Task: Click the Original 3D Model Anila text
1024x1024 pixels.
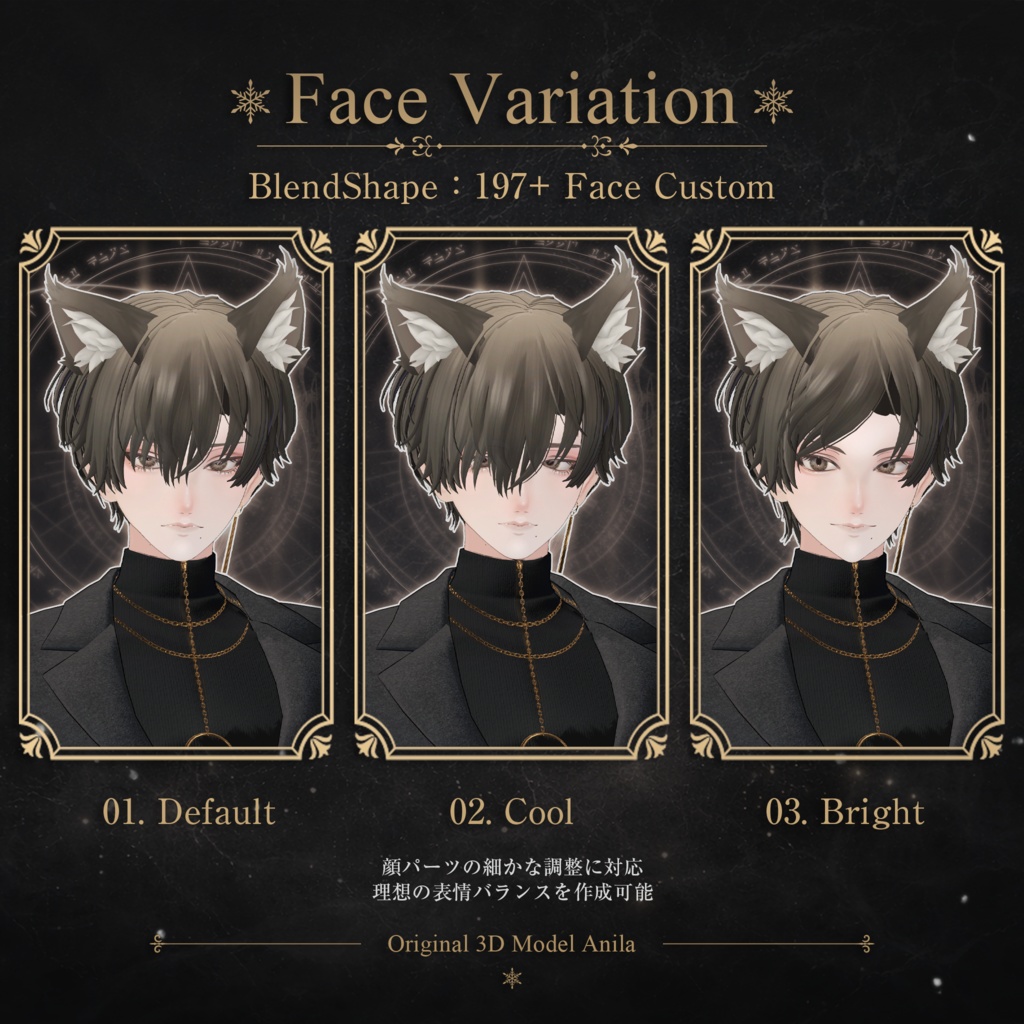Action: [511, 944]
